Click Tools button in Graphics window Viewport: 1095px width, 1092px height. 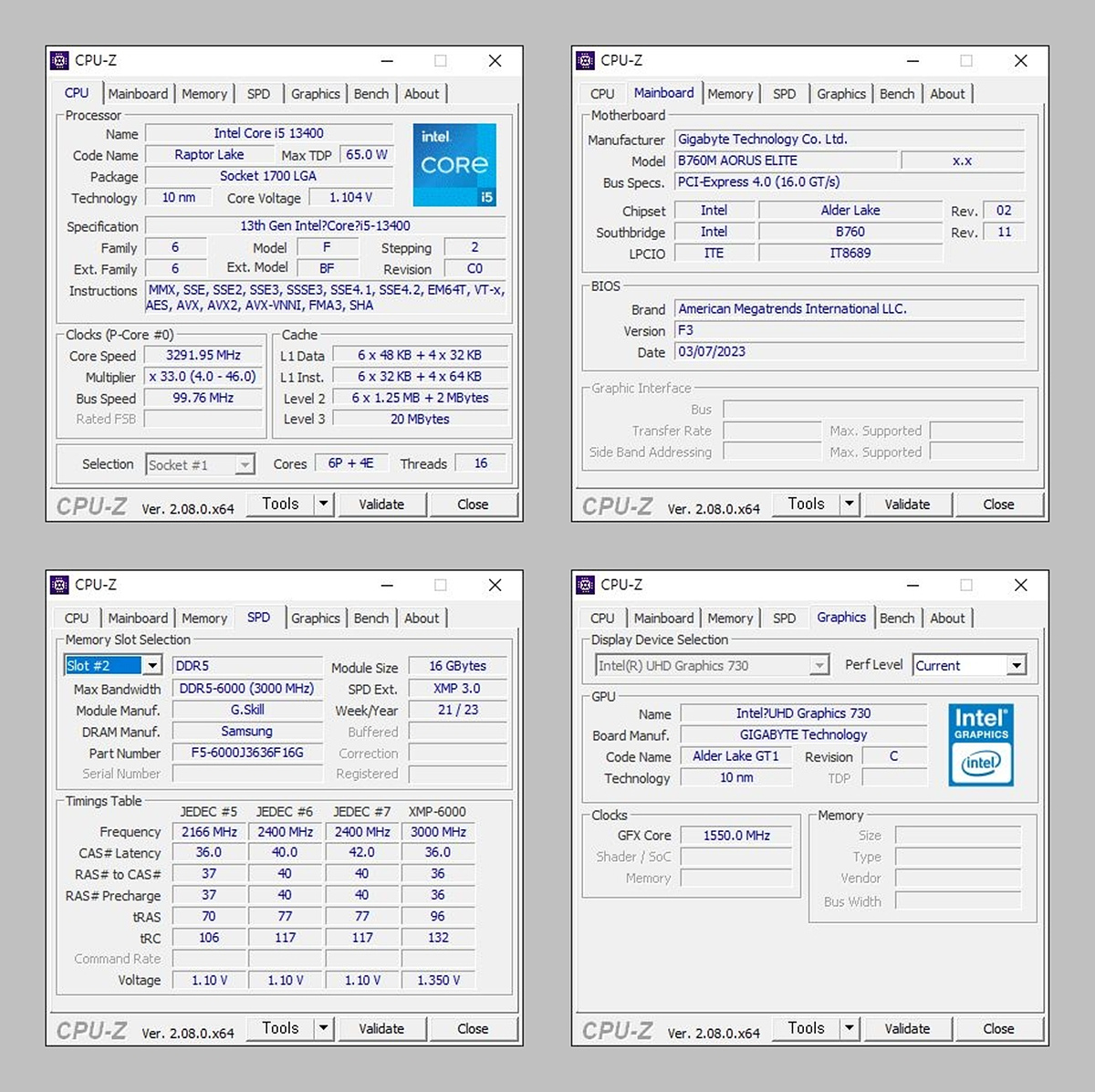pos(806,1028)
